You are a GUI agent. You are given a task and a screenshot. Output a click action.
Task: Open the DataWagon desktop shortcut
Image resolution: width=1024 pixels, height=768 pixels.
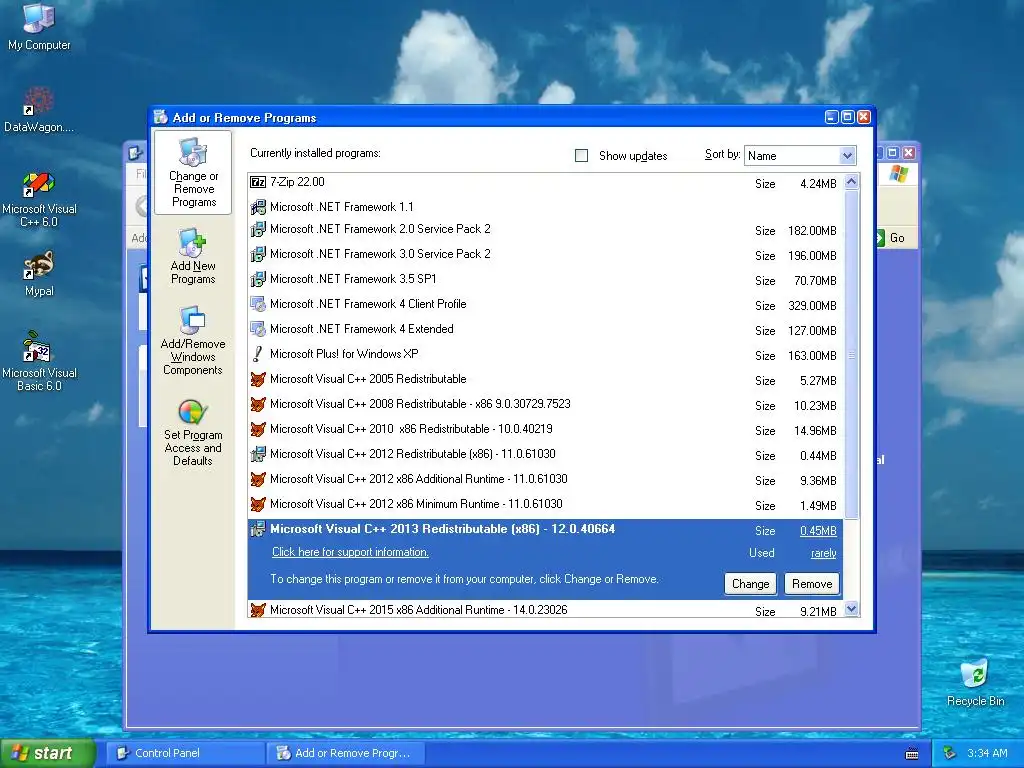click(39, 109)
